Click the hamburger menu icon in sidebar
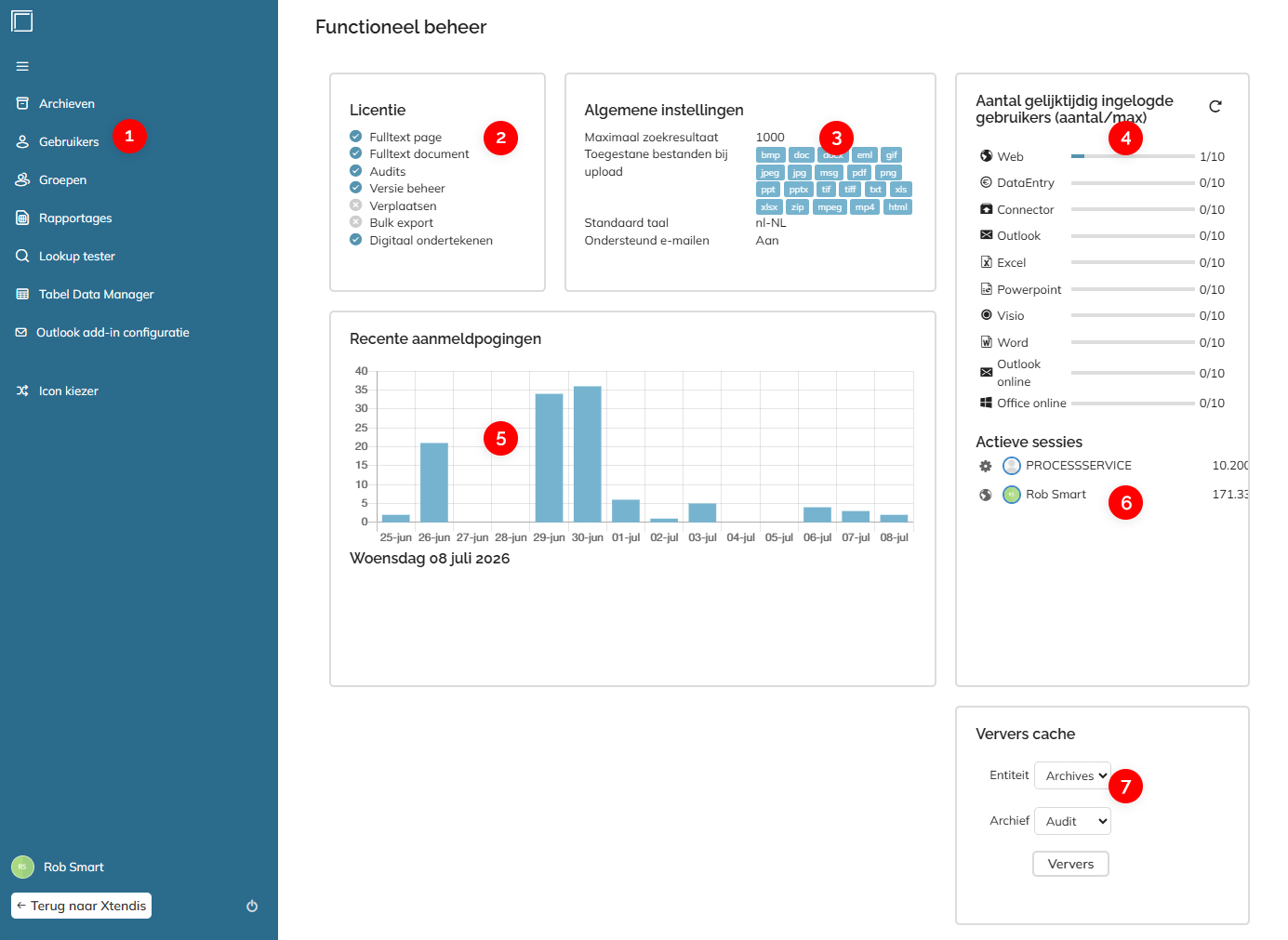The height and width of the screenshot is (940, 1288). pyautogui.click(x=22, y=66)
